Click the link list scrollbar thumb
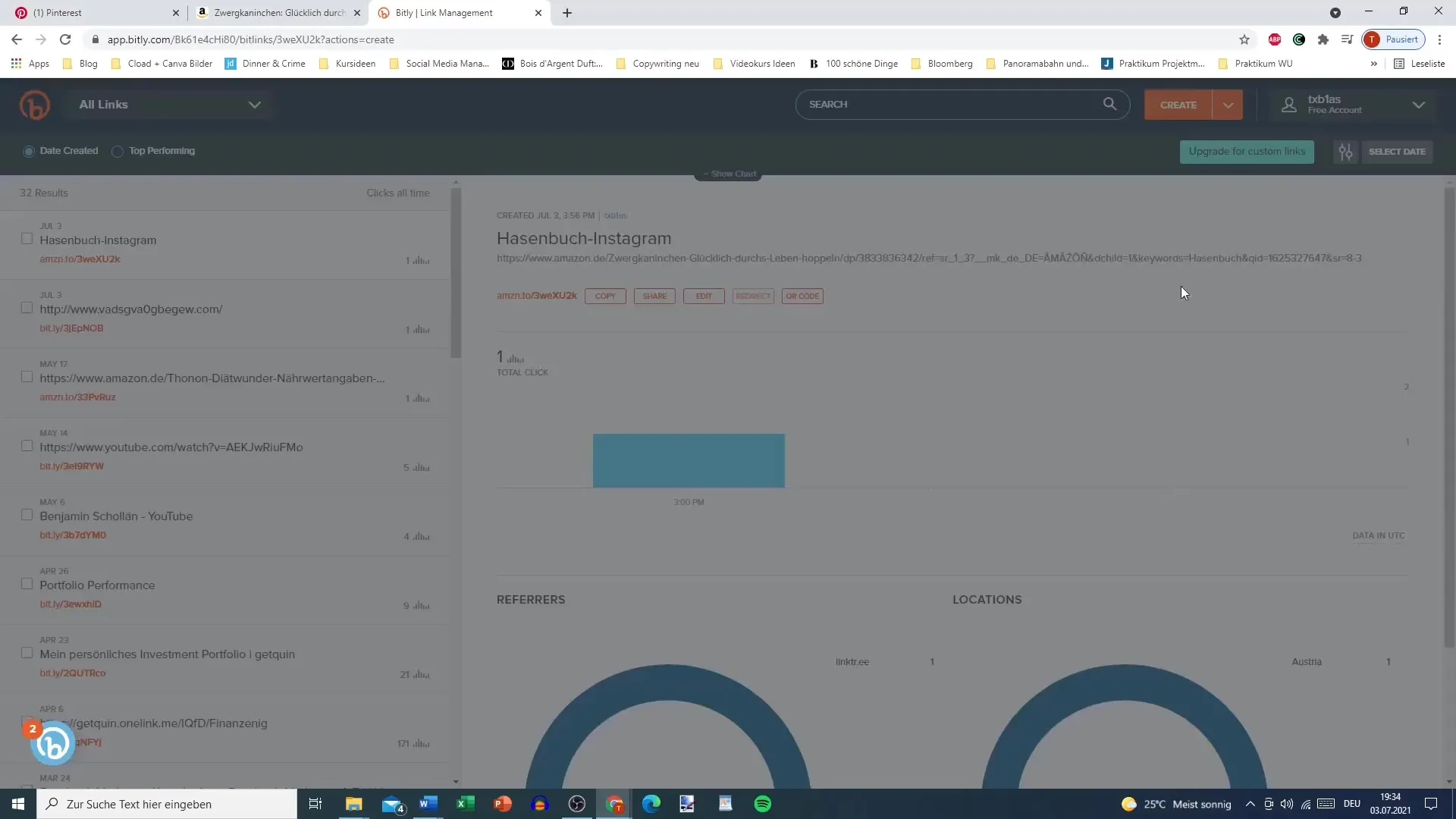The image size is (1456, 819). pos(456,273)
